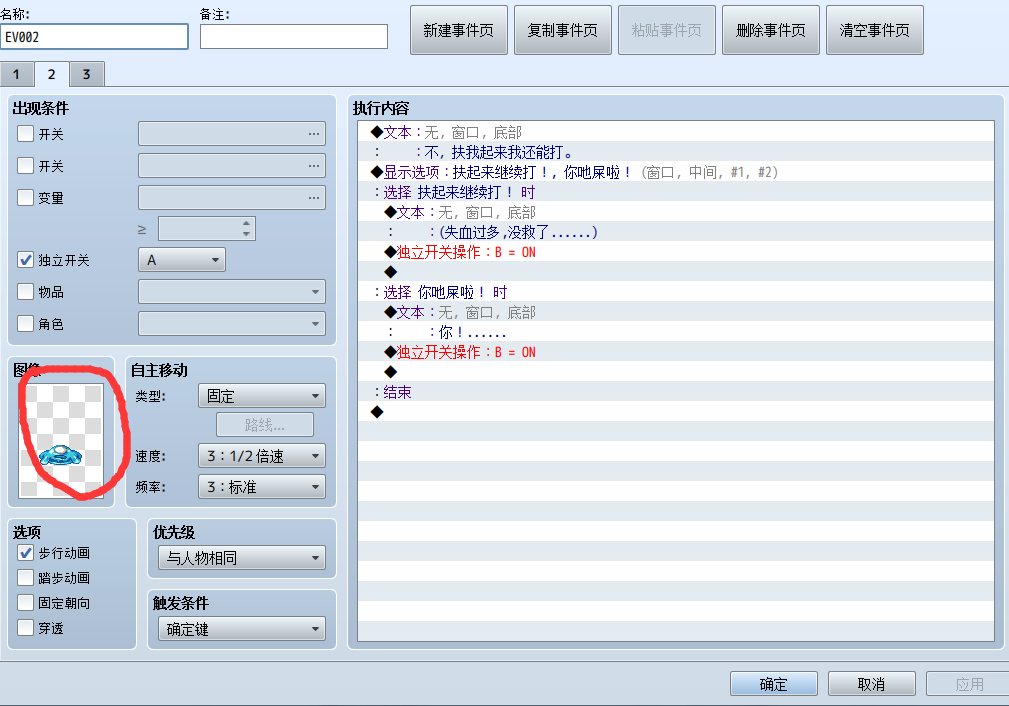The height and width of the screenshot is (706, 1009).
Task: Click the 复制事件页 button
Action: [x=563, y=30]
